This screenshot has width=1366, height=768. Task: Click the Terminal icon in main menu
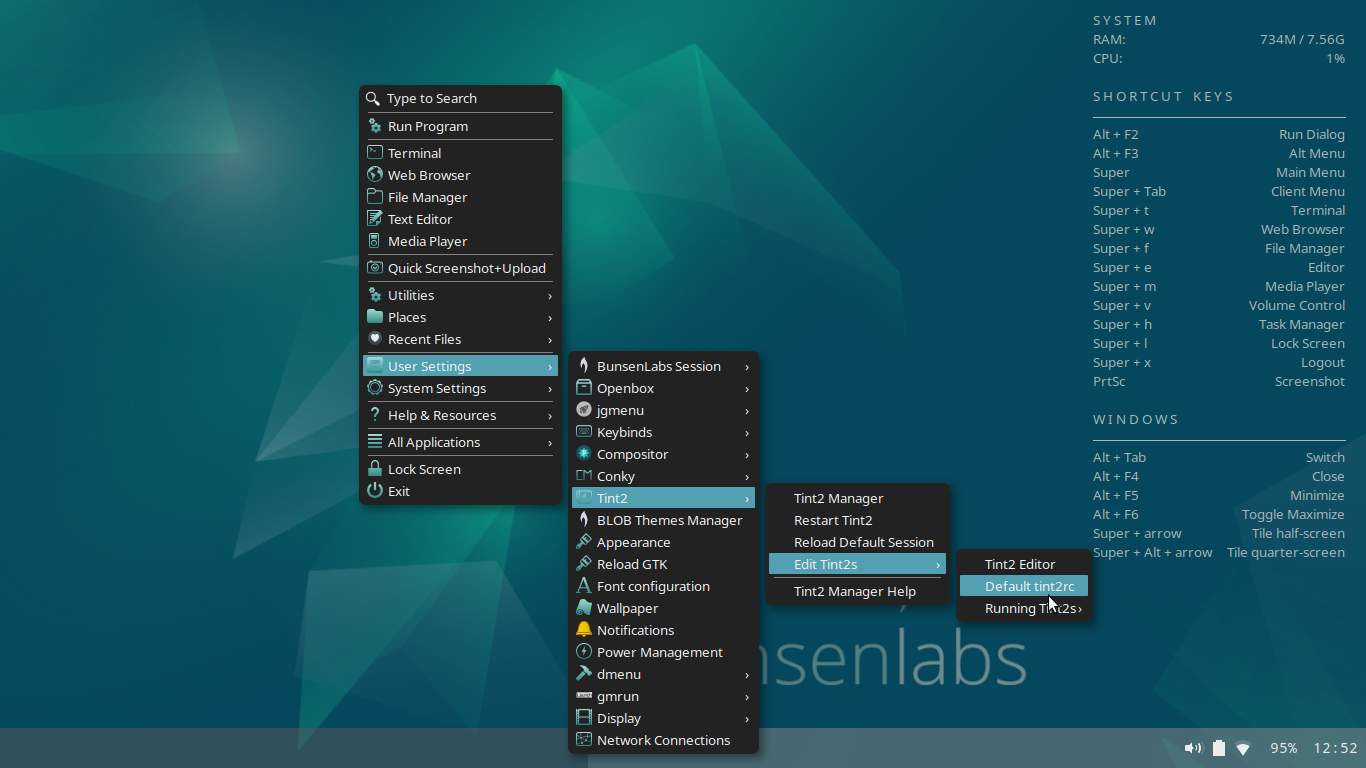[x=375, y=153]
